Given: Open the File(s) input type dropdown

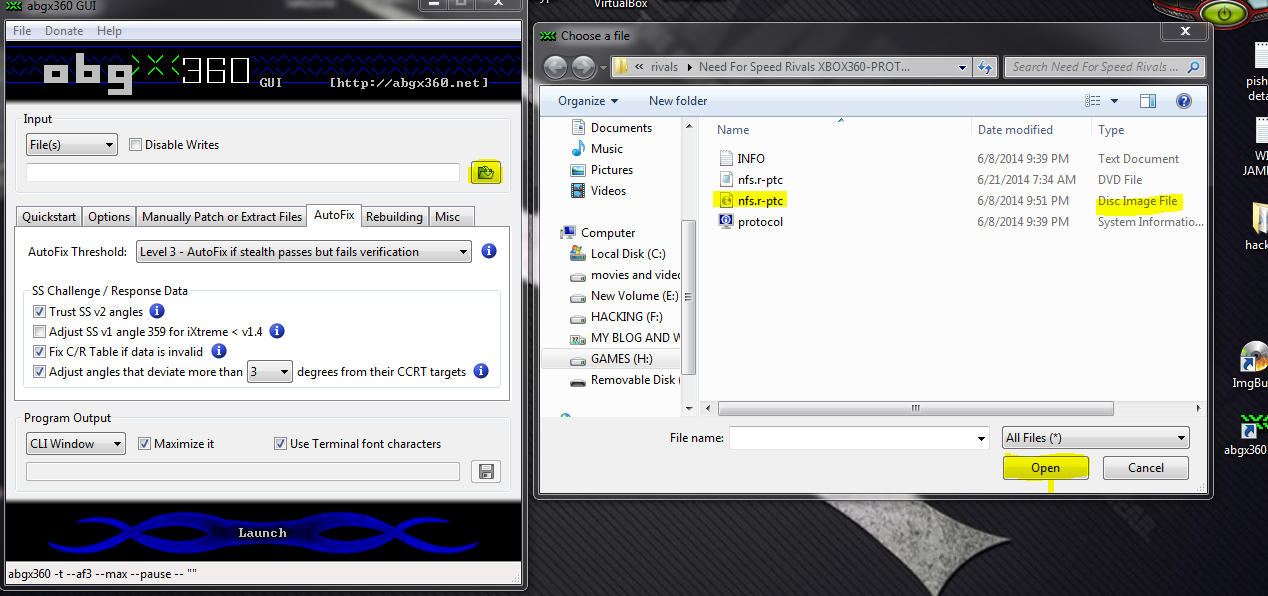Looking at the screenshot, I should (x=72, y=145).
